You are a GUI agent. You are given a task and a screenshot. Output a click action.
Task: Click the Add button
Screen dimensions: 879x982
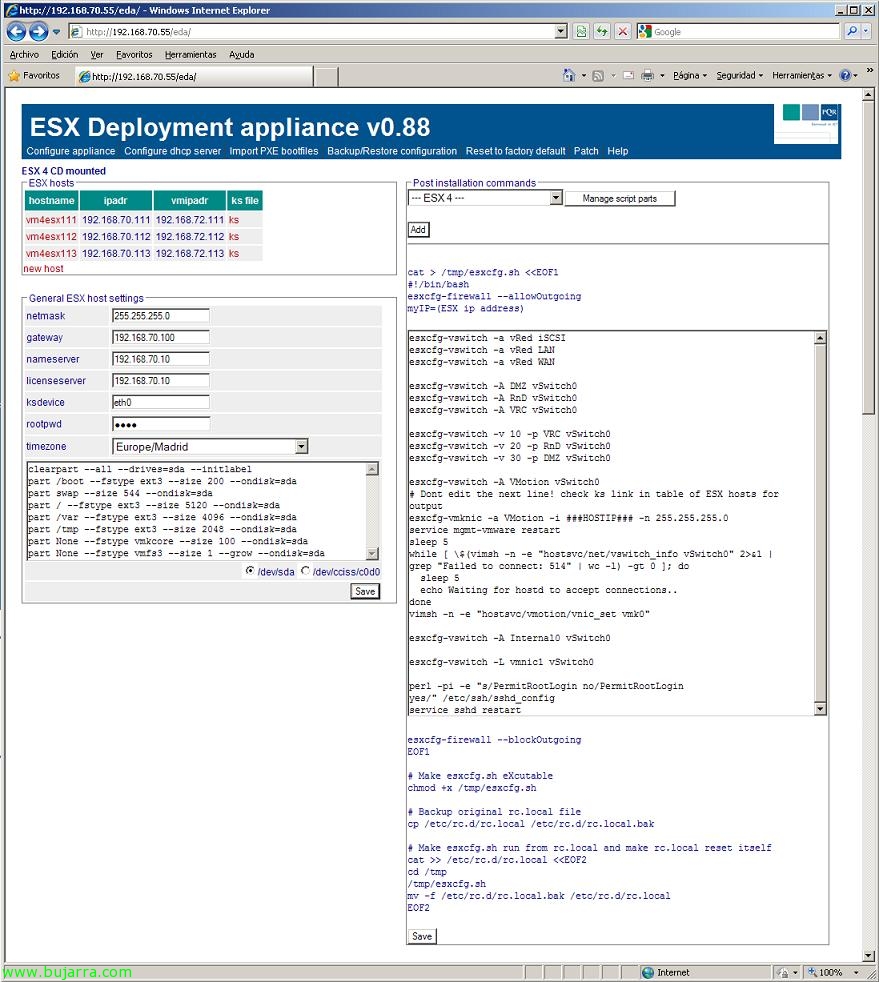418,229
